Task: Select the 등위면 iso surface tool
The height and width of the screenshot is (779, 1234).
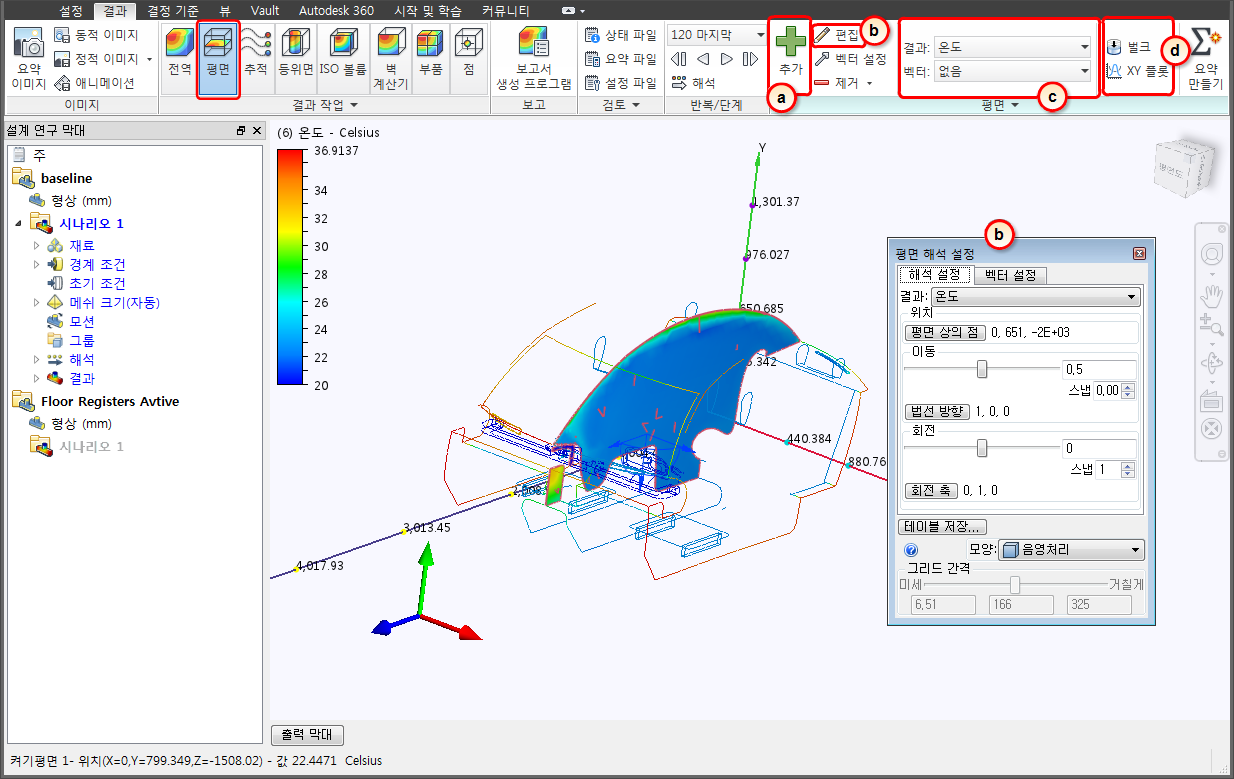Action: click(296, 59)
